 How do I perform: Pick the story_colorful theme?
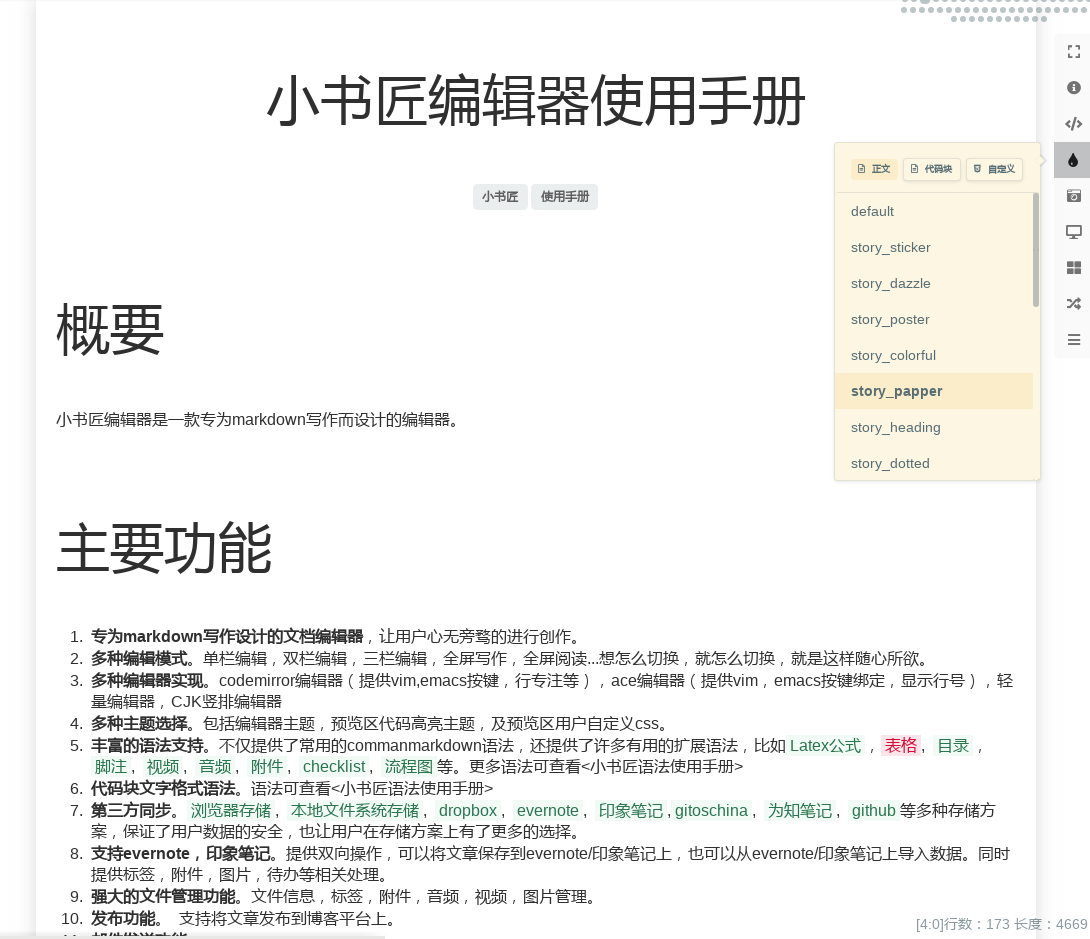point(934,355)
